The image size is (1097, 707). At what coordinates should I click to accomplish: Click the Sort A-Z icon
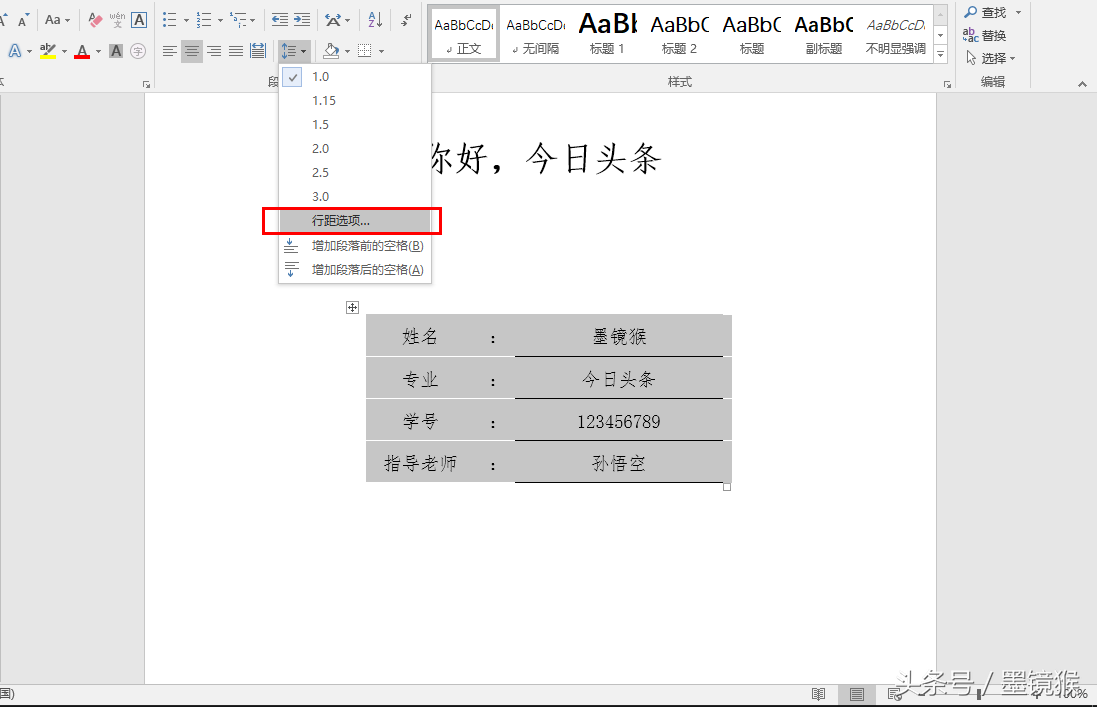[373, 19]
